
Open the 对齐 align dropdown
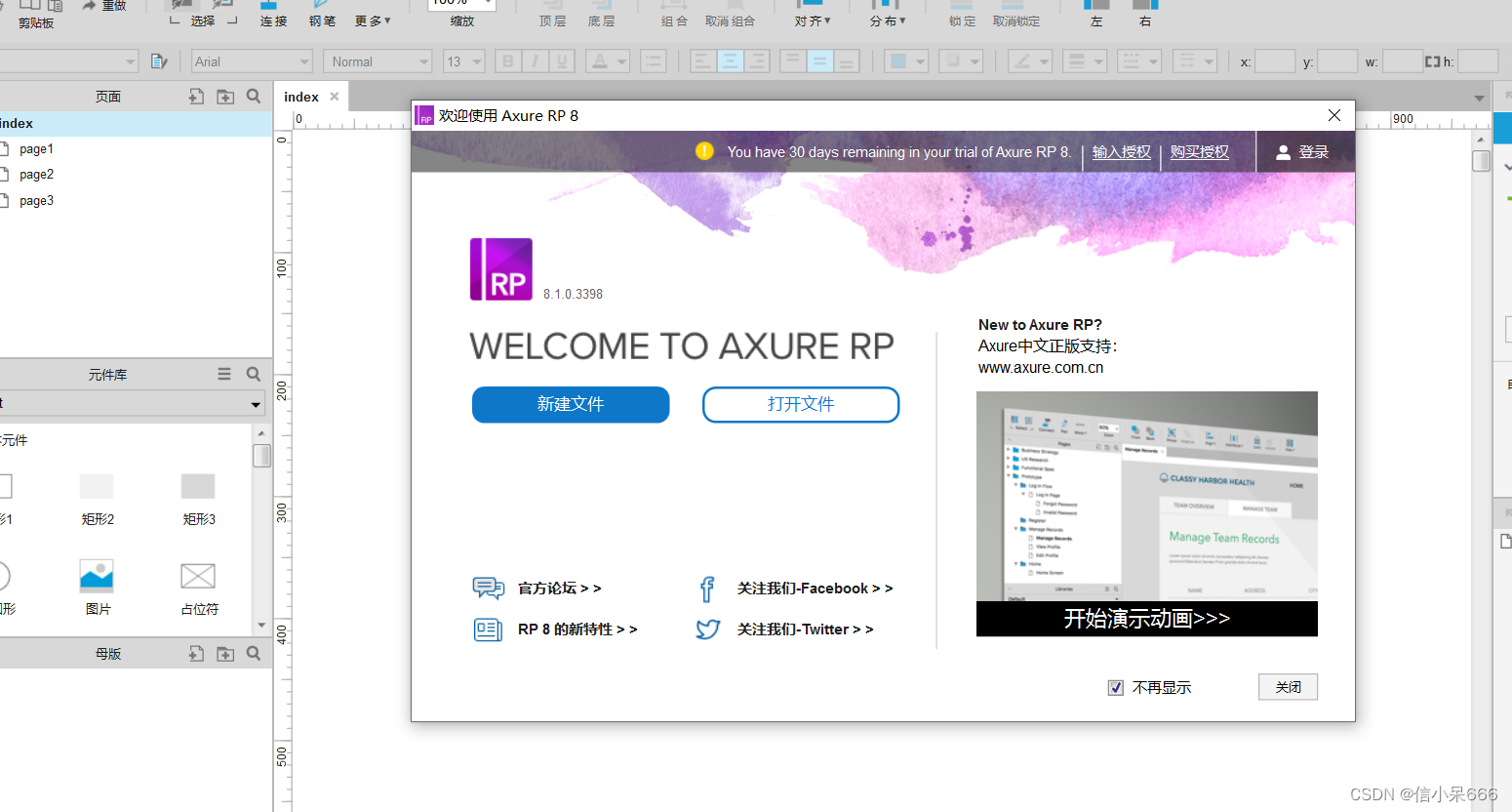tap(813, 20)
